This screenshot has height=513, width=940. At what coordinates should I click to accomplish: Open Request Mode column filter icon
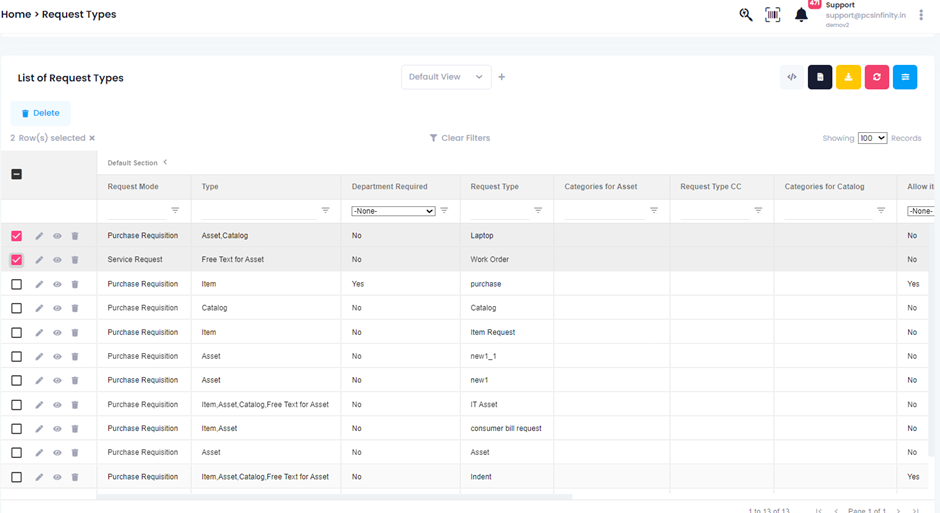(175, 210)
